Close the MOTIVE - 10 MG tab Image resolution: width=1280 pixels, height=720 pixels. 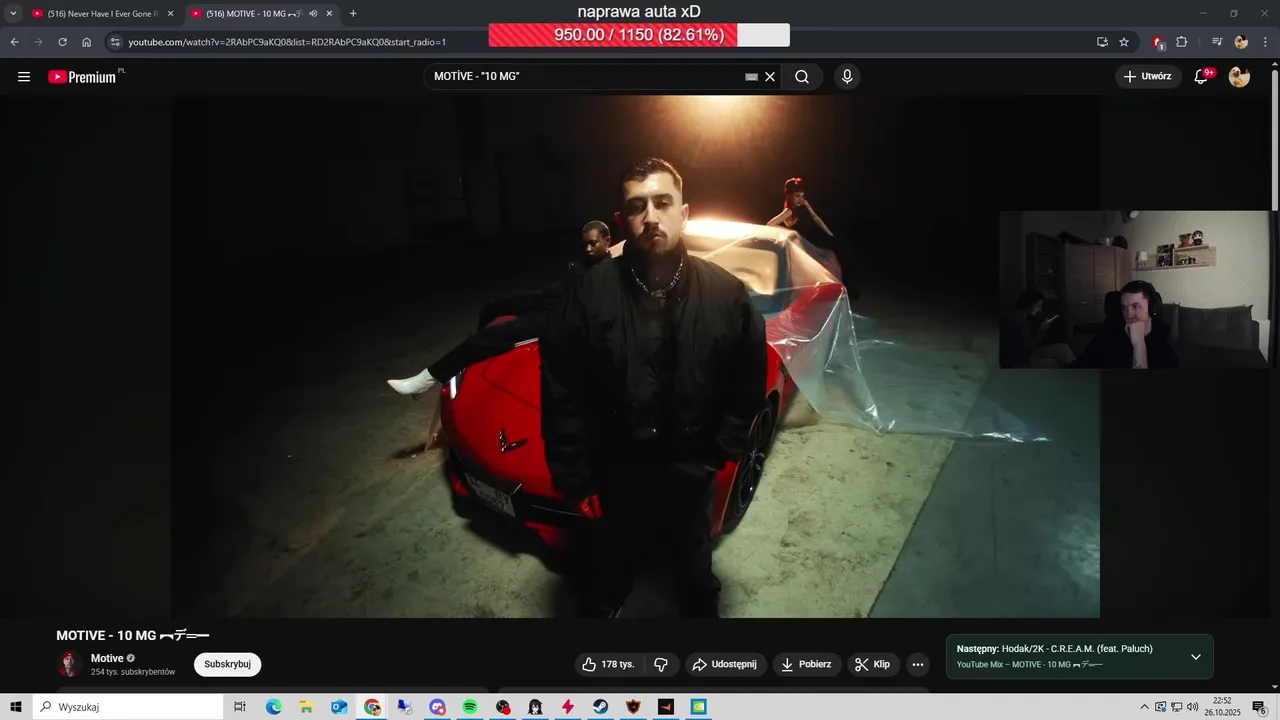329,14
